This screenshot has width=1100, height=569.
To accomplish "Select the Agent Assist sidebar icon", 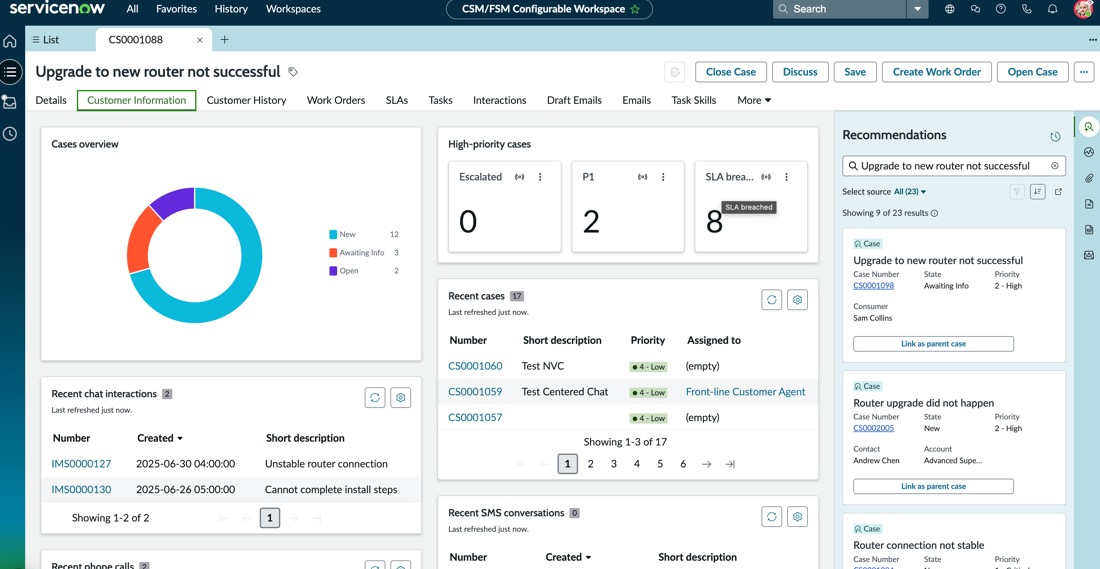I will 1089,127.
